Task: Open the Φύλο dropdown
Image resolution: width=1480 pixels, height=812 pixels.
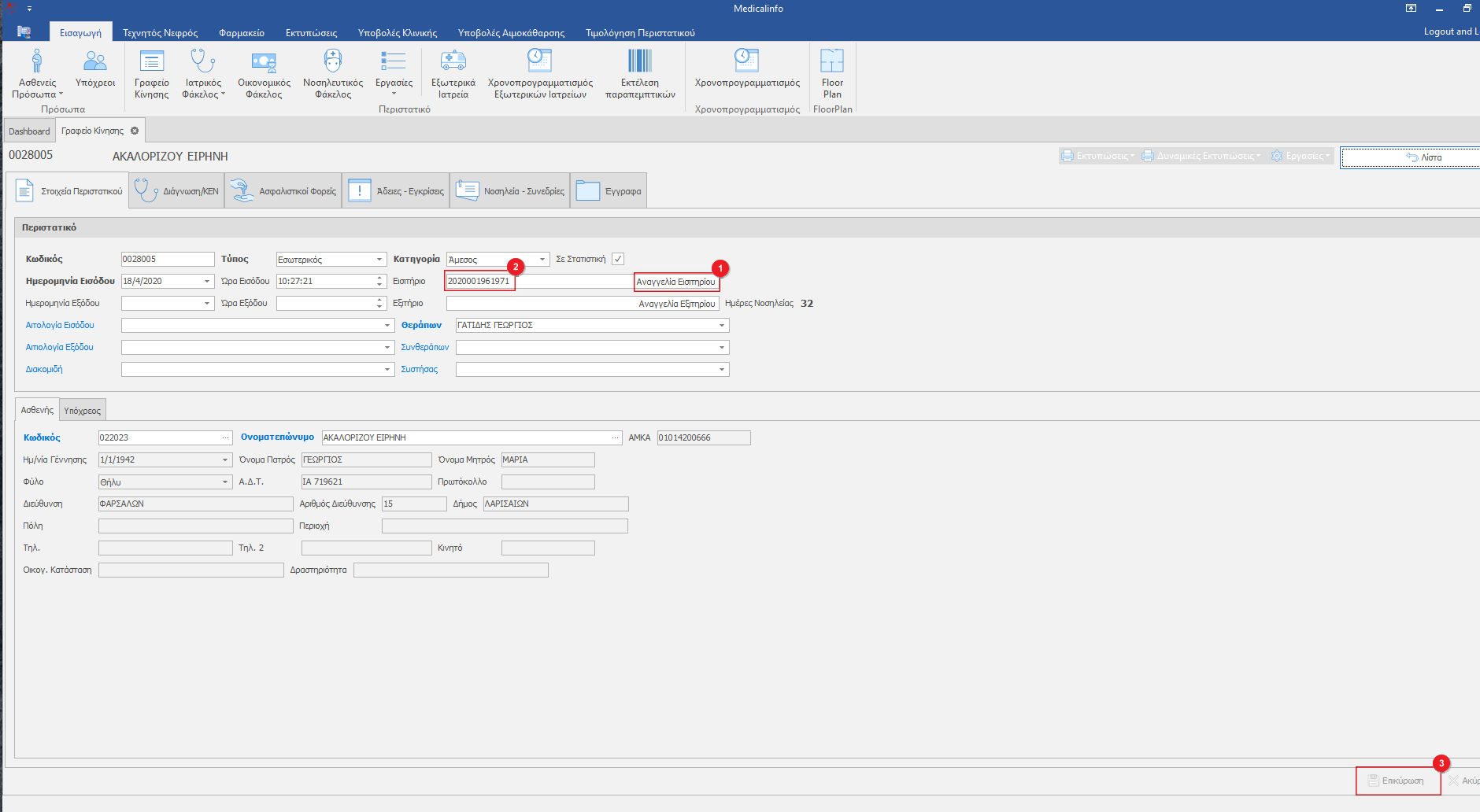Action: [x=225, y=482]
